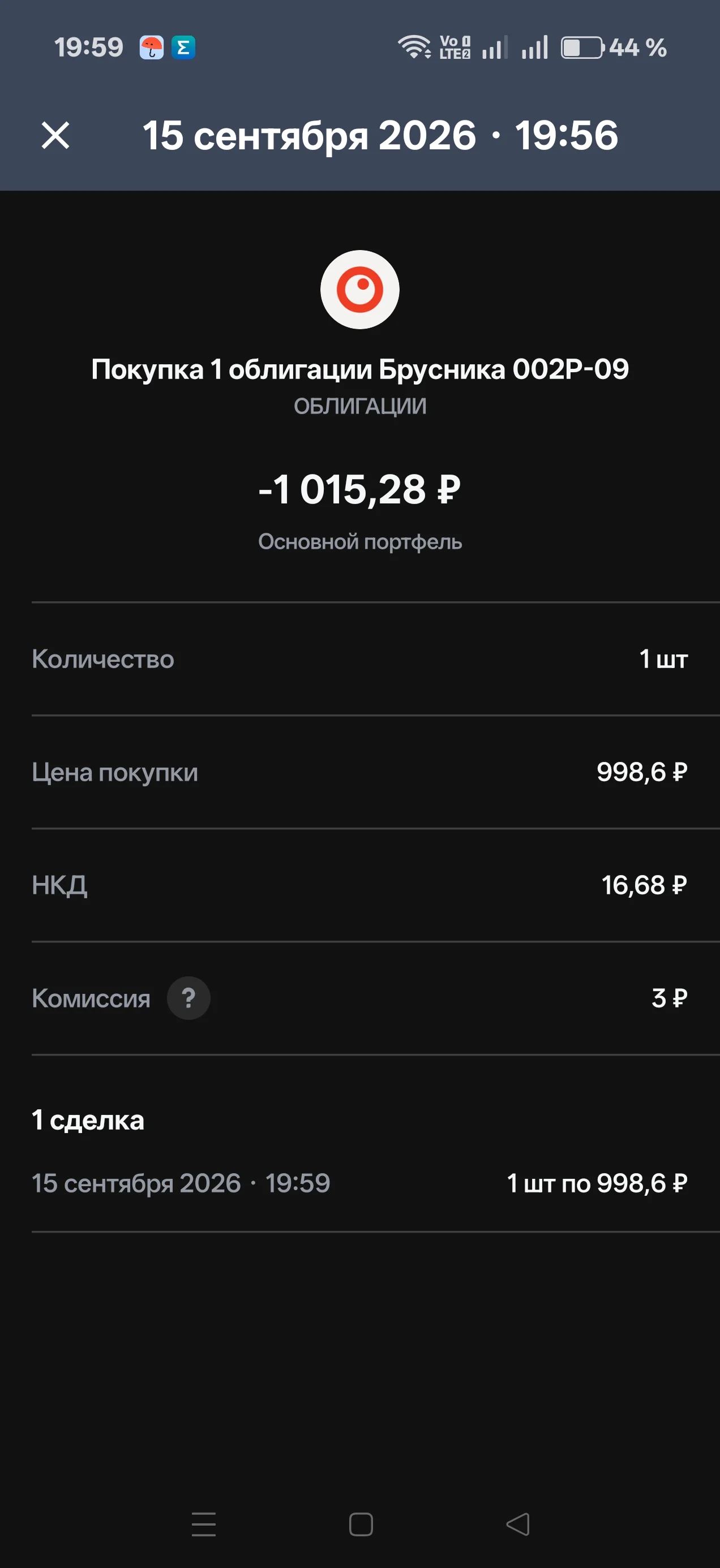This screenshot has width=720, height=1568.
Task: Tap the battery 44 % indicator
Action: coord(614,48)
